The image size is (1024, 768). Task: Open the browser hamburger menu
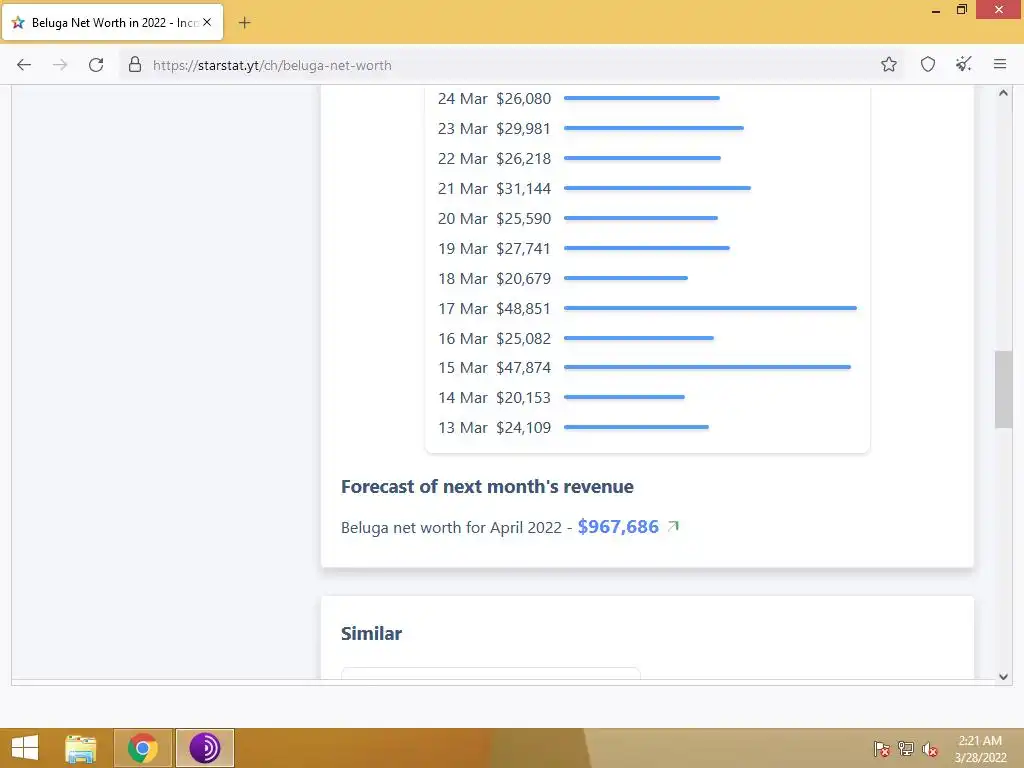point(1000,64)
